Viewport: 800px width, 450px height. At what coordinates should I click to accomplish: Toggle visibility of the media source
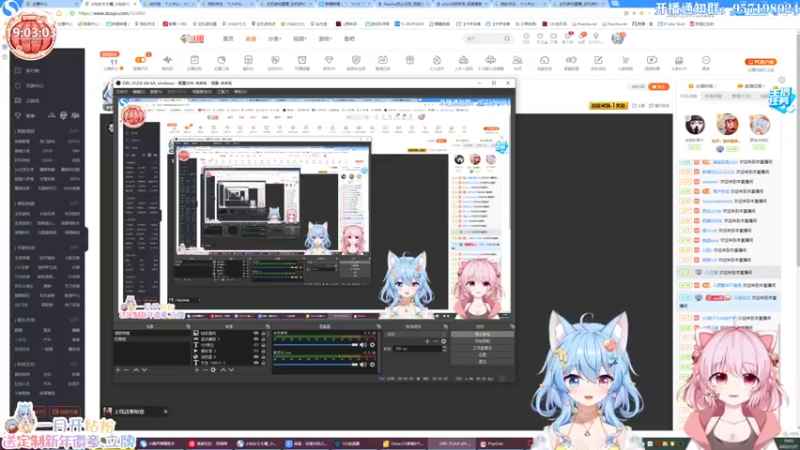click(x=256, y=351)
